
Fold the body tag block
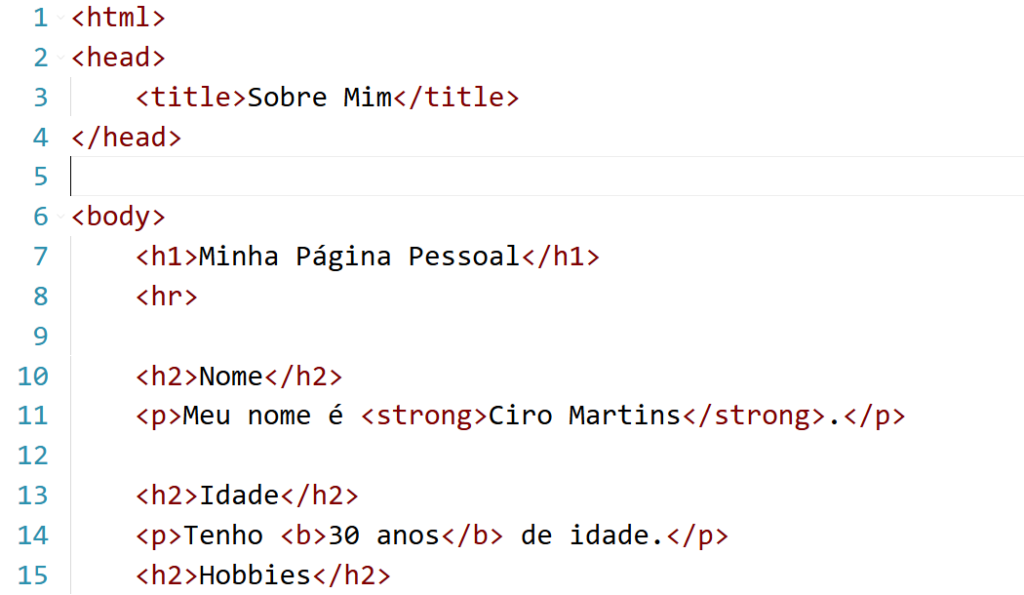click(62, 217)
